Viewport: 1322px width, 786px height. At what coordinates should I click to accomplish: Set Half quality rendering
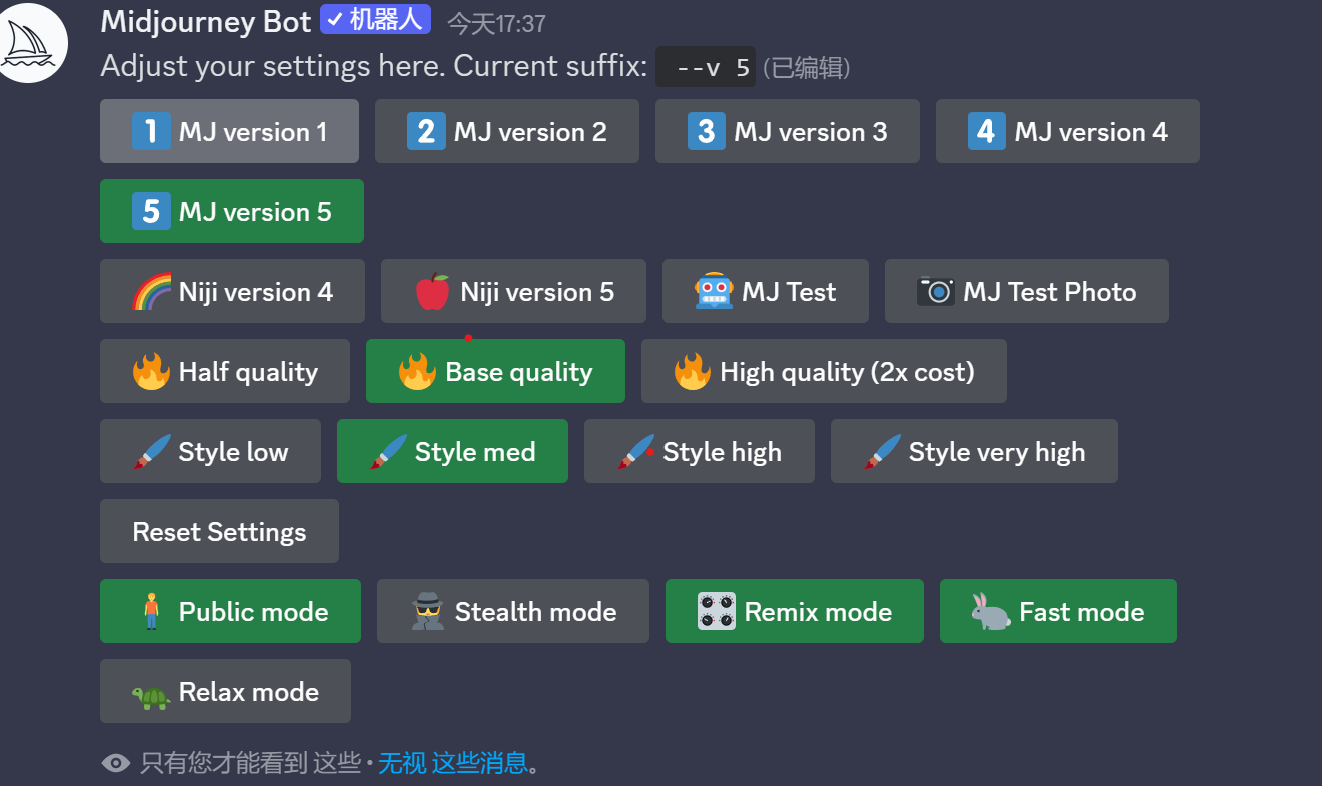click(x=225, y=371)
